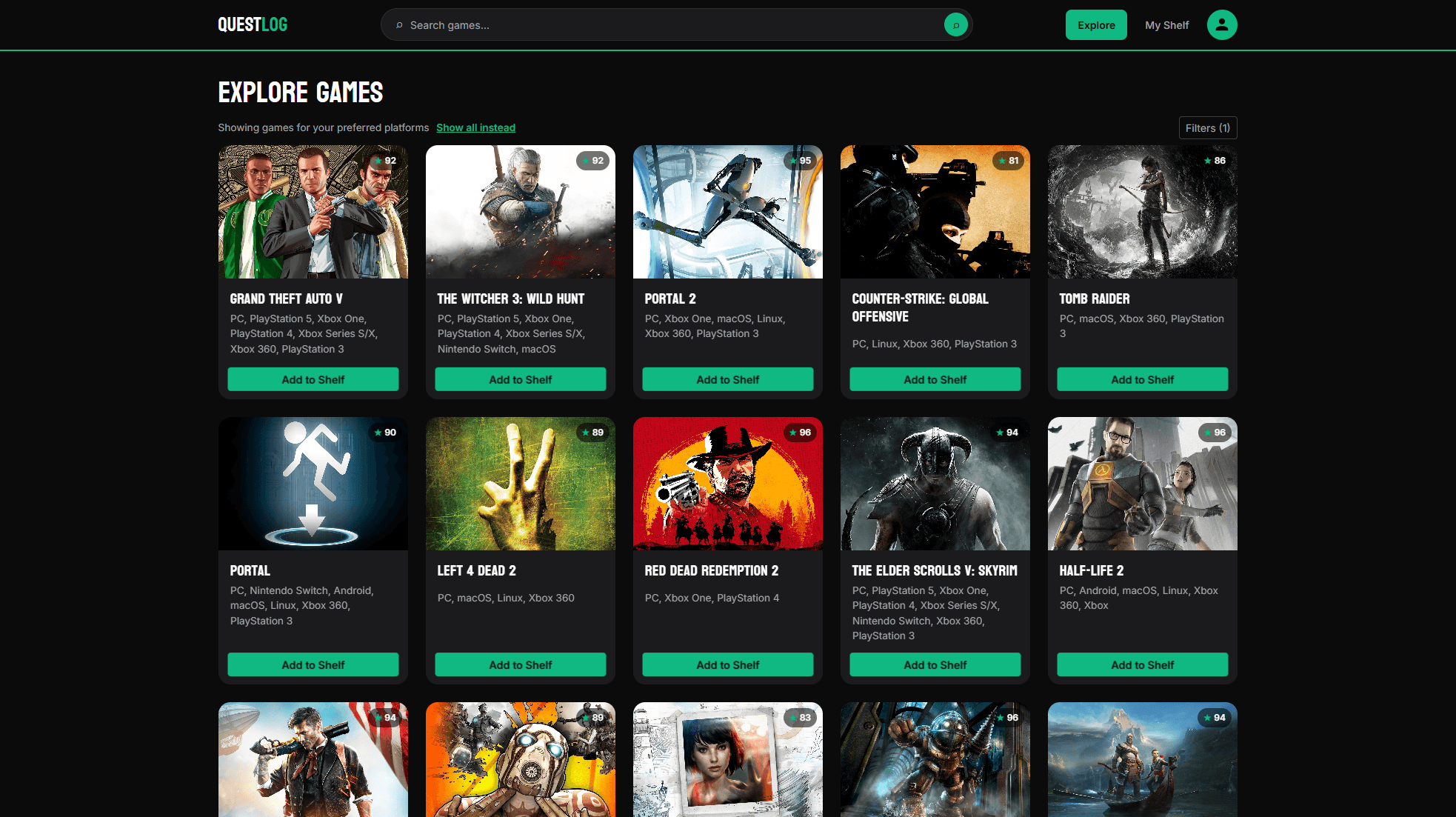
Task: Go to My Shelf
Action: pyautogui.click(x=1166, y=25)
